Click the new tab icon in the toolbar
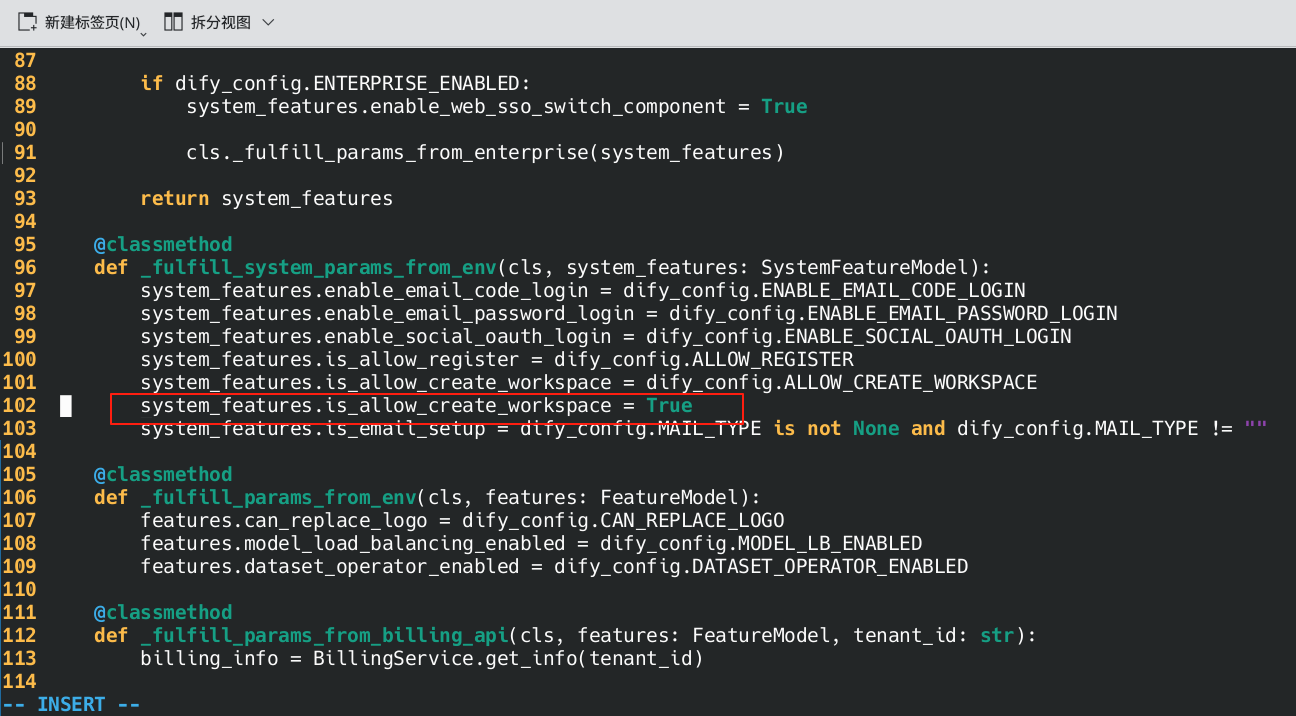The height and width of the screenshot is (716, 1296). tap(27, 22)
